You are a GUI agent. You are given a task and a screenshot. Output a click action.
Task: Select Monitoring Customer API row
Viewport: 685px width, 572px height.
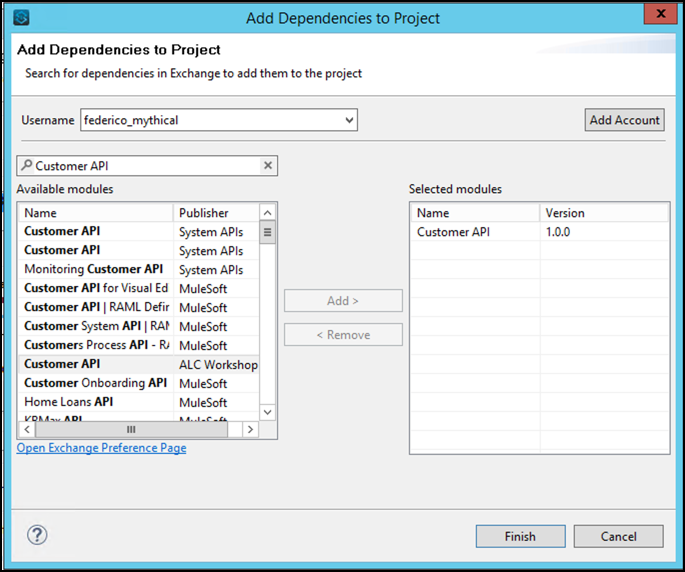coord(139,269)
